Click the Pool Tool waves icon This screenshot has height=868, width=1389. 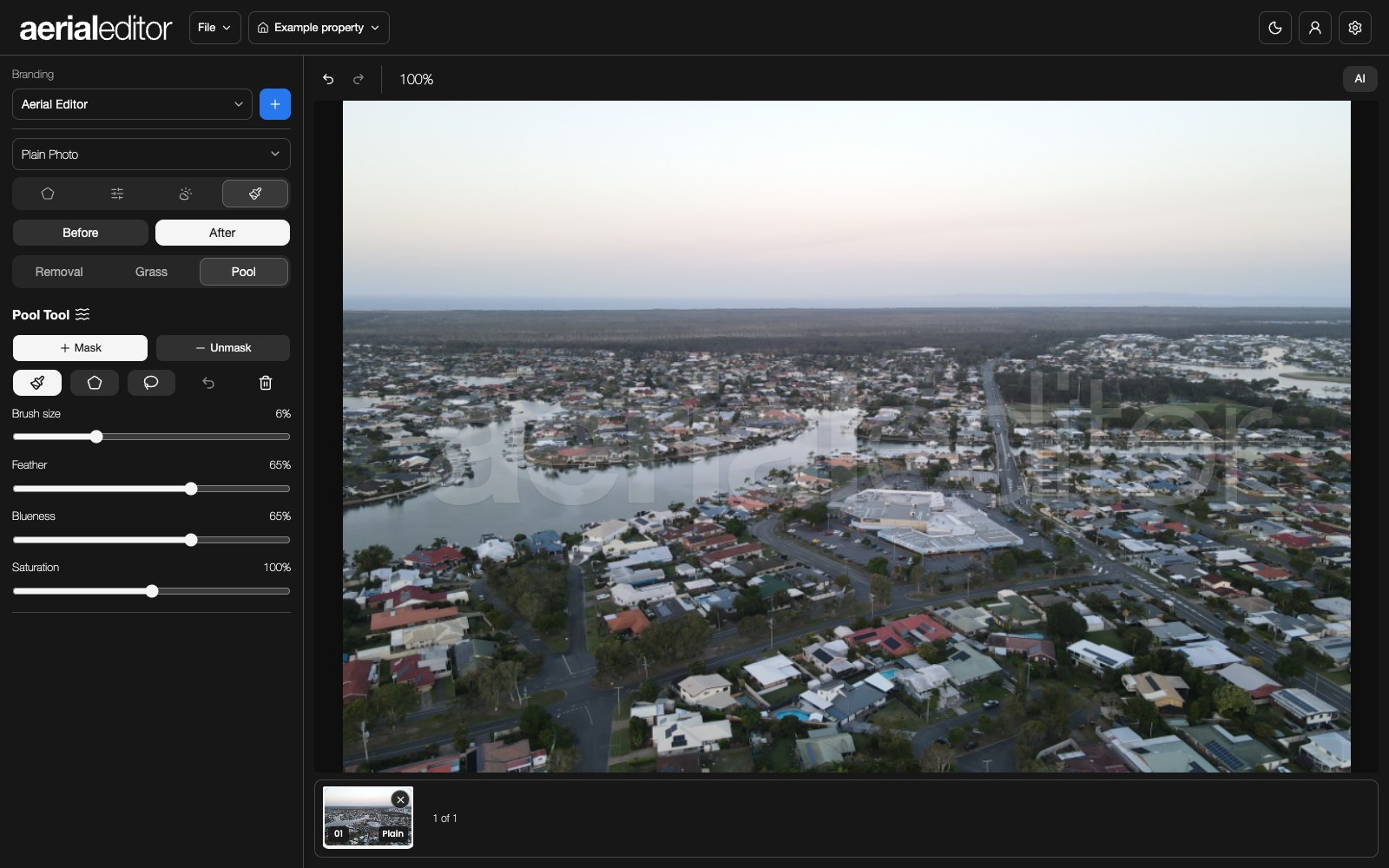pyautogui.click(x=82, y=314)
